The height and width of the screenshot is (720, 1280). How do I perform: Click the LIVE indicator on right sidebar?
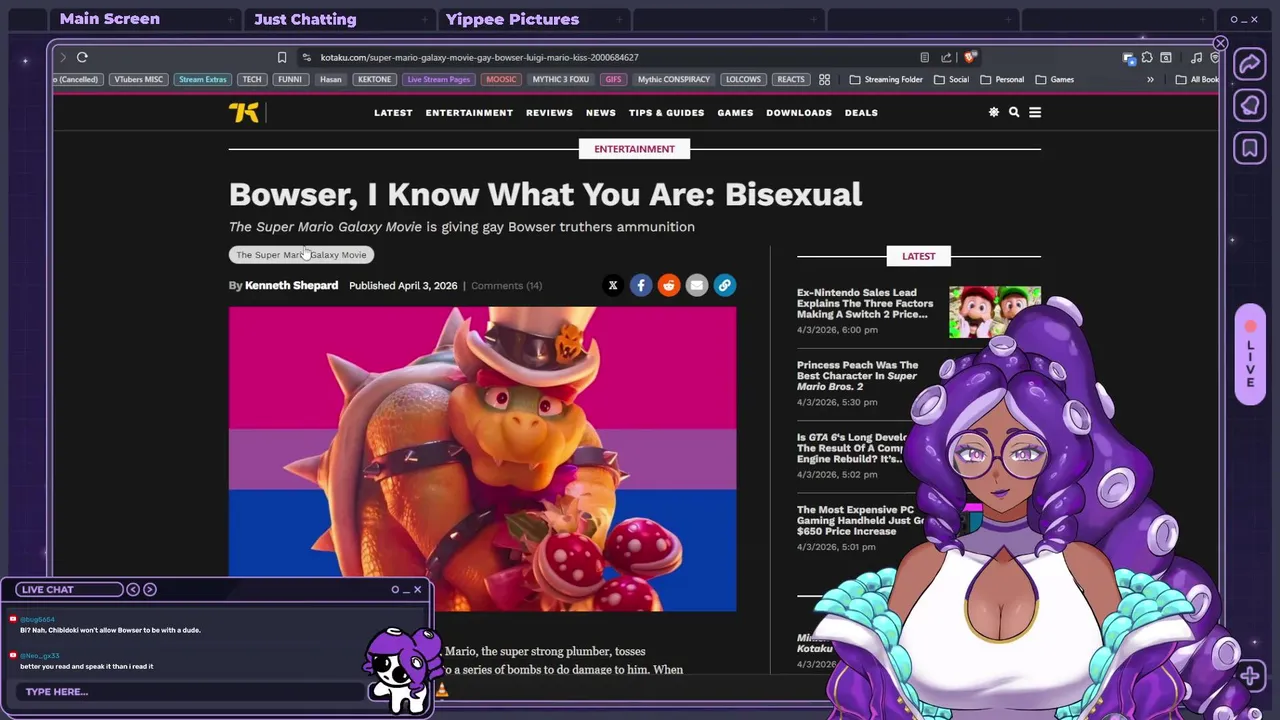pos(1250,355)
